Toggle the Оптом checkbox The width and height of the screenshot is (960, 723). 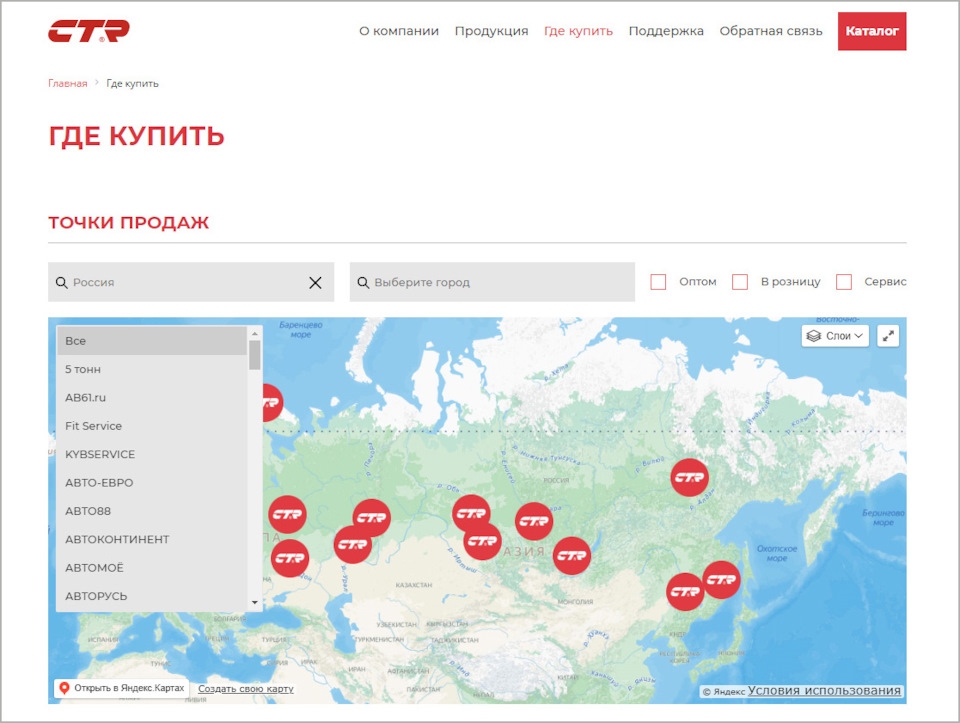[658, 282]
